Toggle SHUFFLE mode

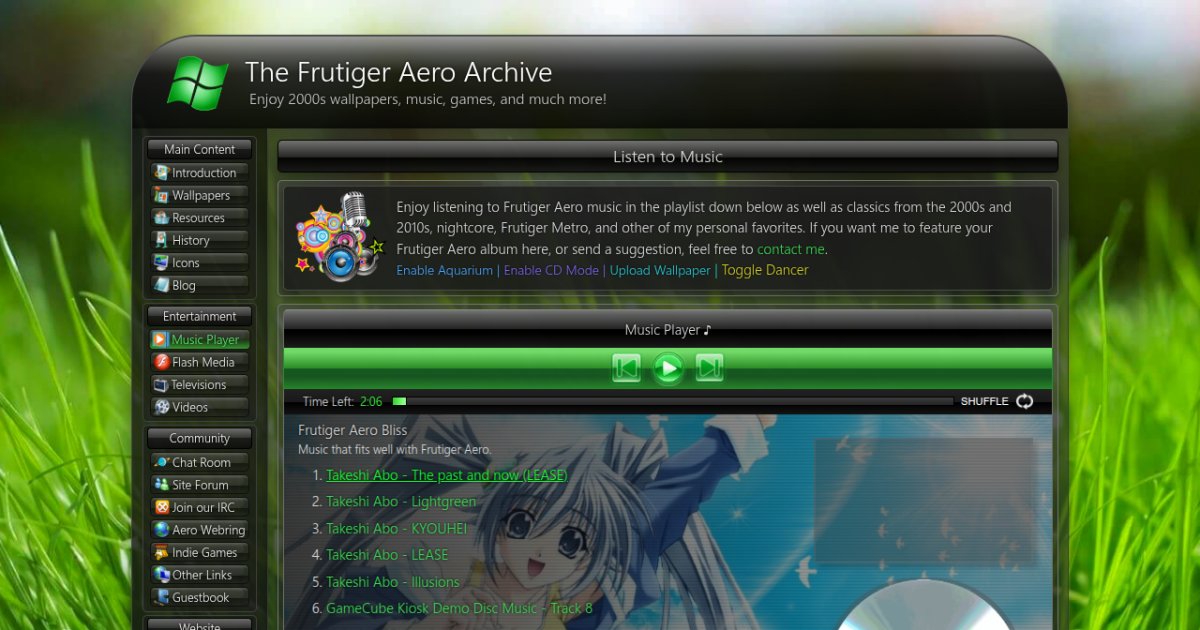click(984, 401)
